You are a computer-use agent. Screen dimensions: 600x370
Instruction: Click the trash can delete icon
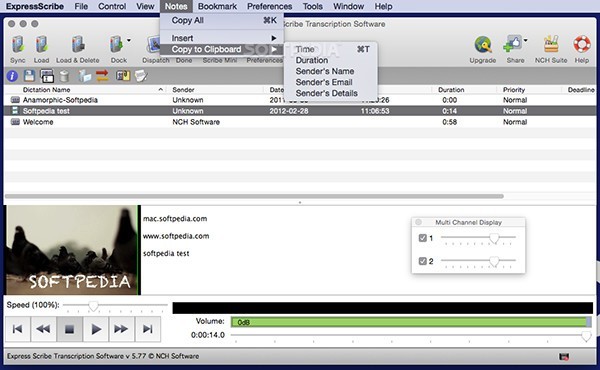[x=65, y=76]
